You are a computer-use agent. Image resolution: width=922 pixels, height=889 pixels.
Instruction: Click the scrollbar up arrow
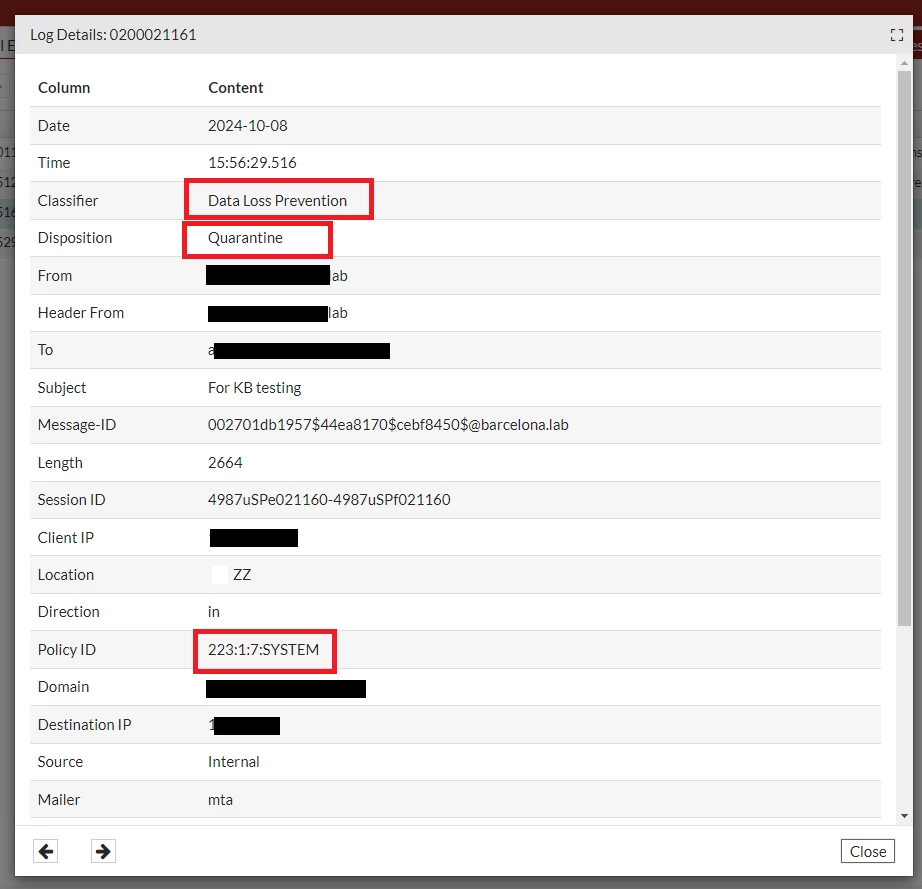point(904,63)
